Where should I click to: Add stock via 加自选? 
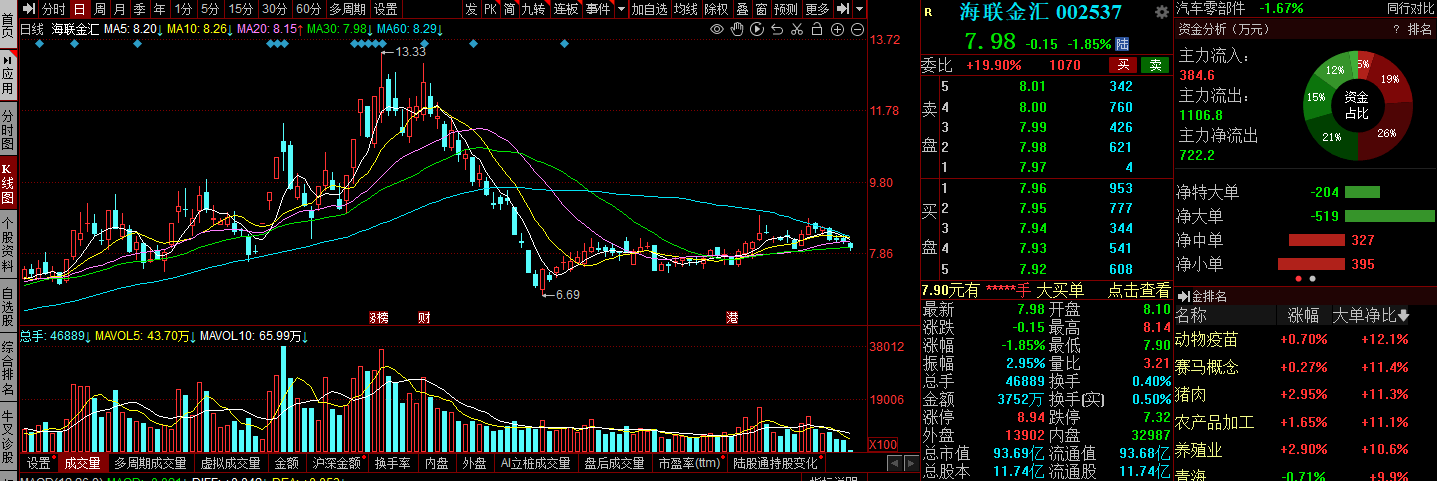(650, 9)
